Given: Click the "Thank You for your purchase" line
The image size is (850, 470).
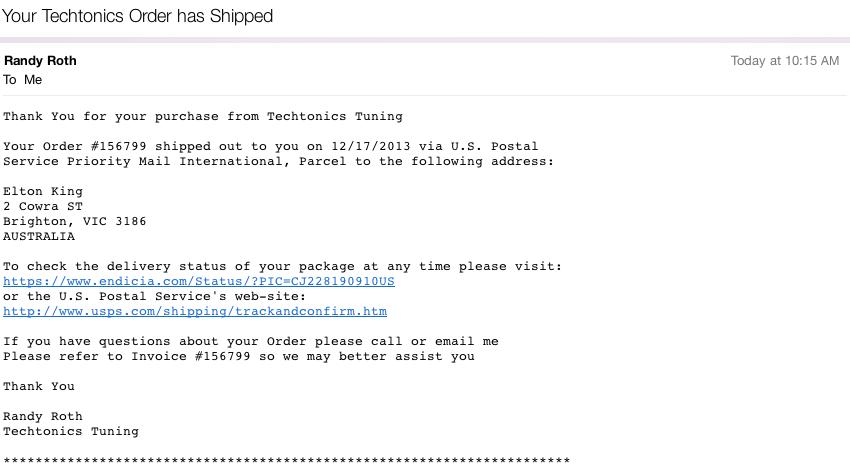Looking at the screenshot, I should click(203, 117).
